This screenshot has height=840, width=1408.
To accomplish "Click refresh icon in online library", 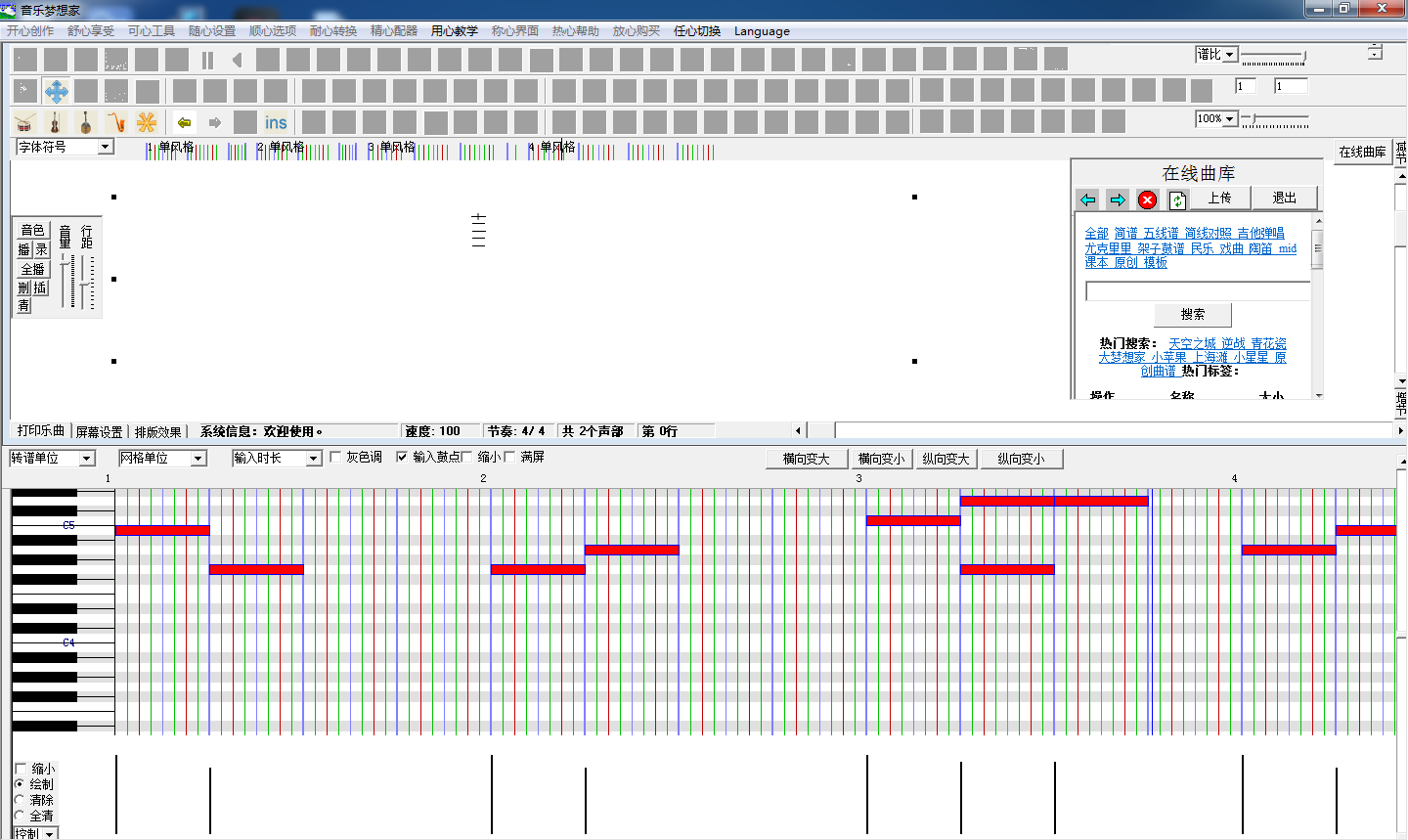I will tap(1177, 199).
